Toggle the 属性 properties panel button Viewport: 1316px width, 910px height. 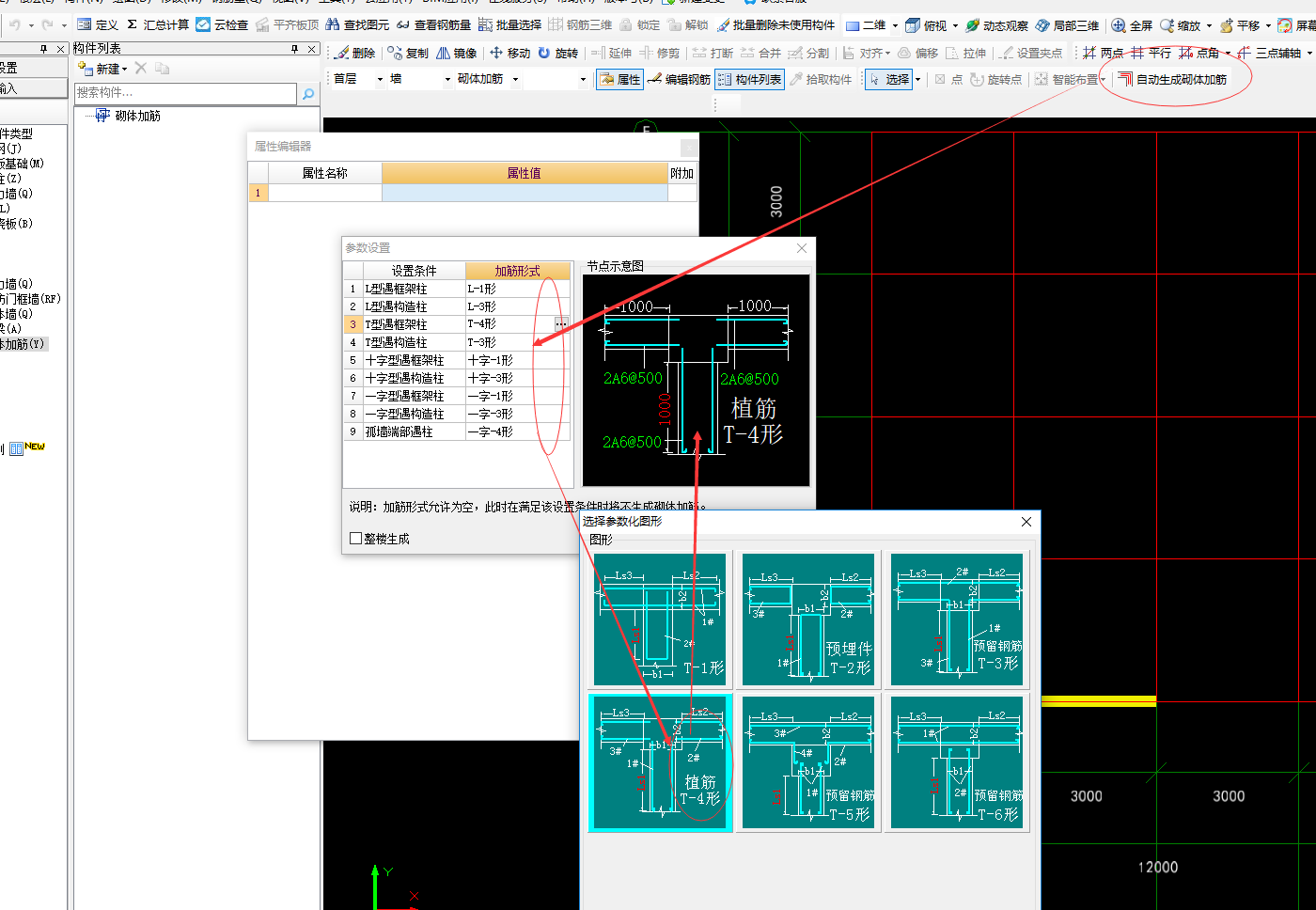coord(619,79)
